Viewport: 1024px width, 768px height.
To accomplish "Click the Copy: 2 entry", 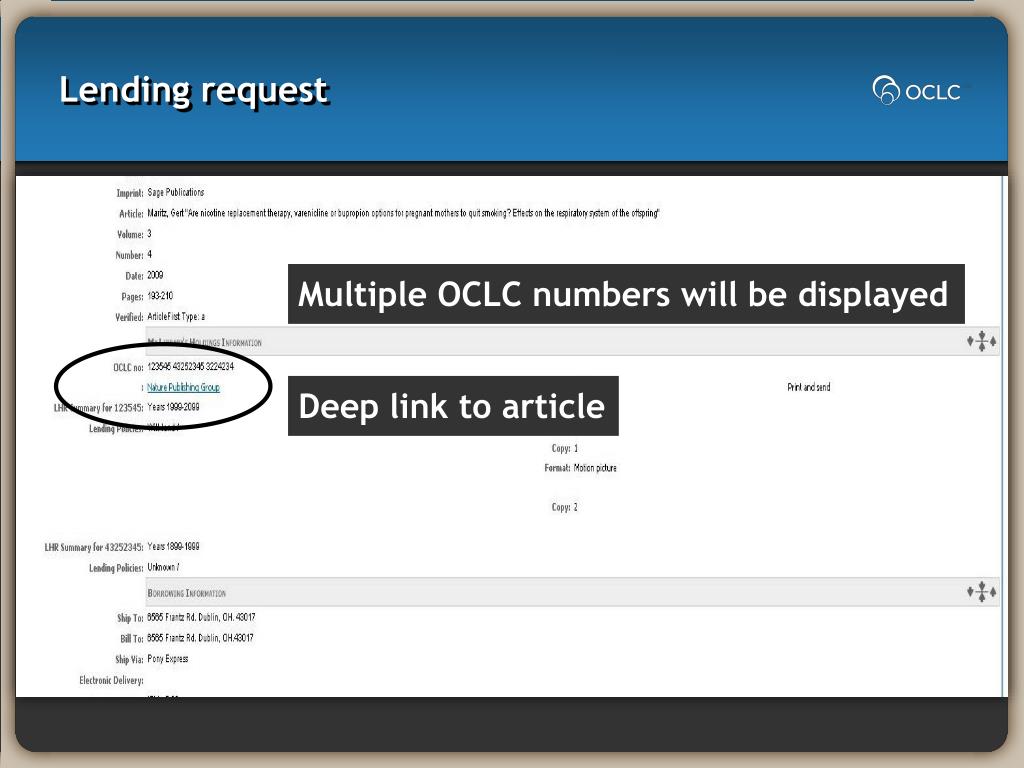I will pos(565,507).
